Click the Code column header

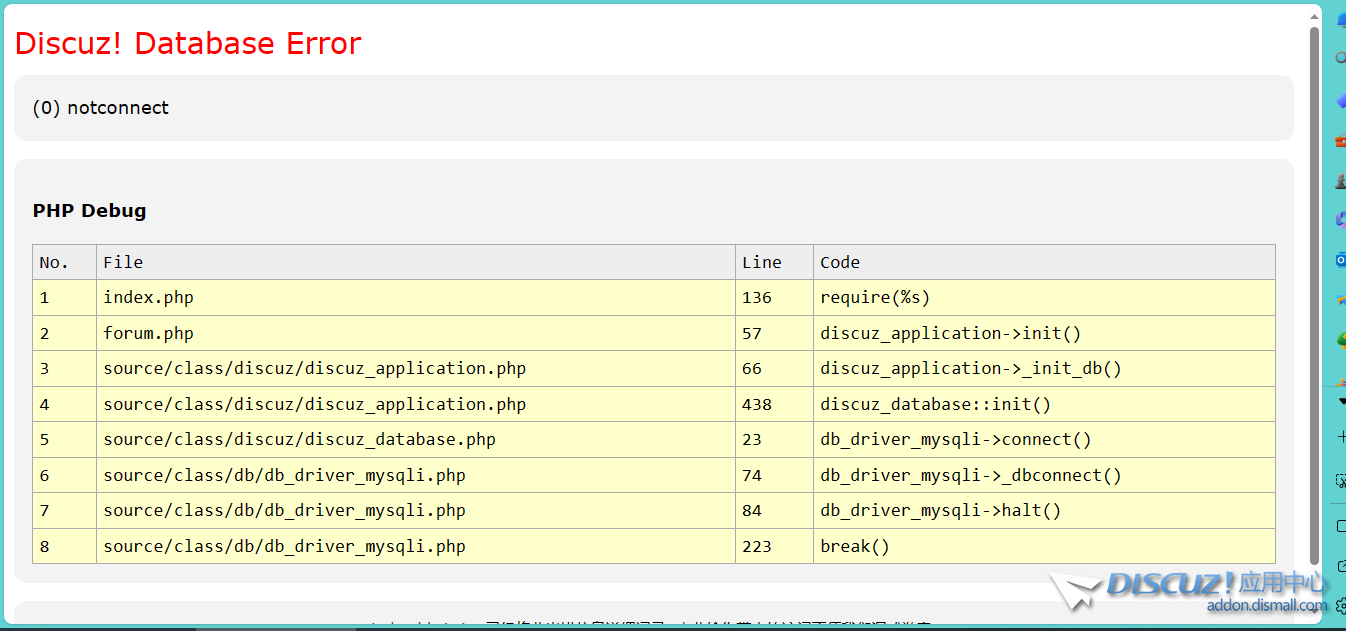[1044, 262]
